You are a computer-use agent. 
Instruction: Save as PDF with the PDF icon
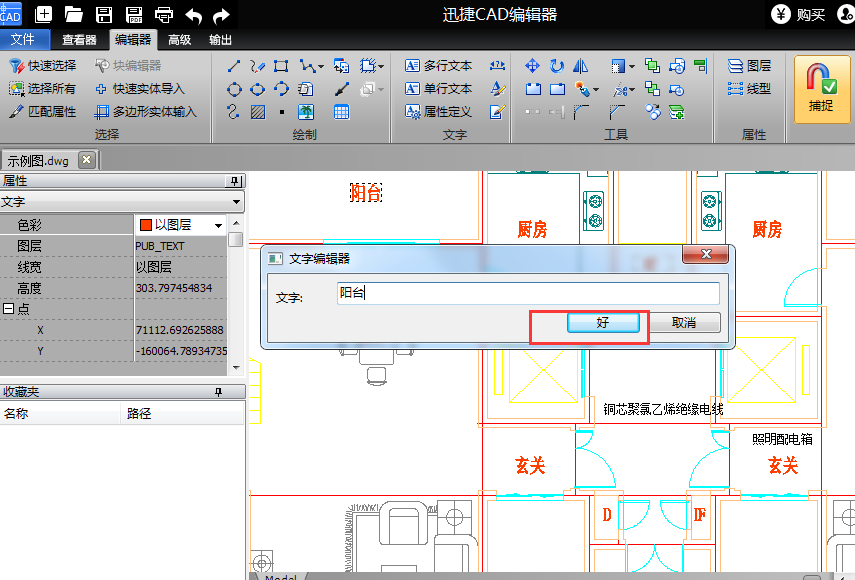pos(134,14)
